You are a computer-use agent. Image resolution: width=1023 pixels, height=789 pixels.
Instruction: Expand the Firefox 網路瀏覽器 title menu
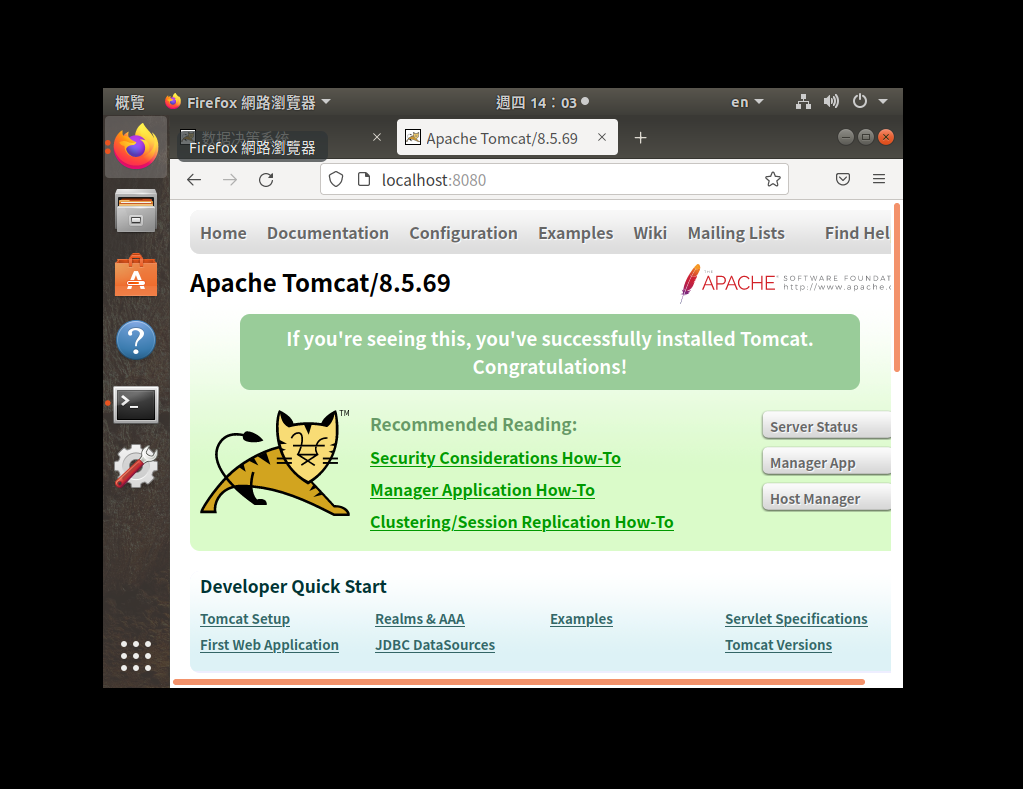pos(240,101)
